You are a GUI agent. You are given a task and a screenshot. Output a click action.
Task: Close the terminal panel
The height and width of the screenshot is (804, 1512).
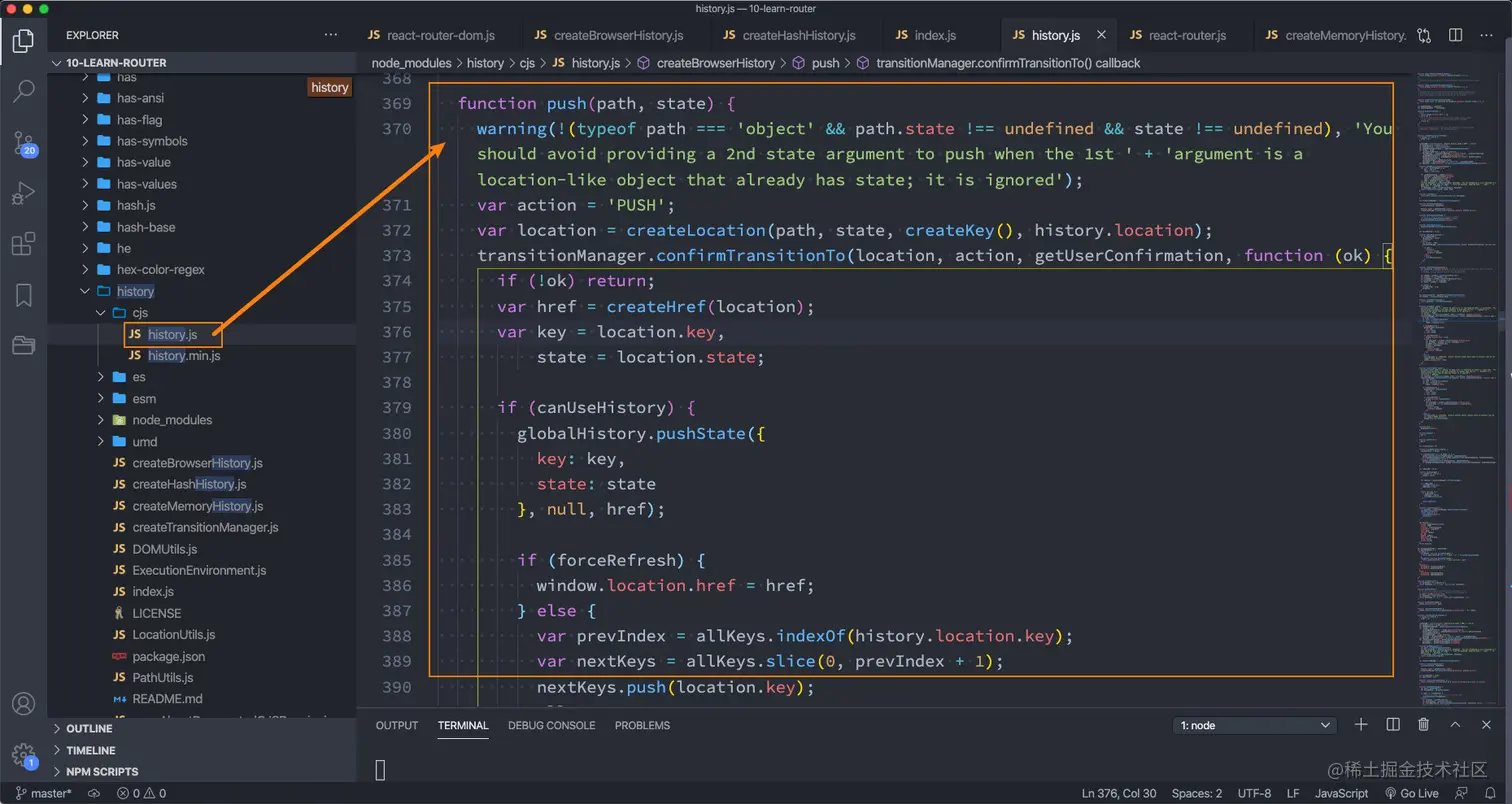(x=1487, y=725)
